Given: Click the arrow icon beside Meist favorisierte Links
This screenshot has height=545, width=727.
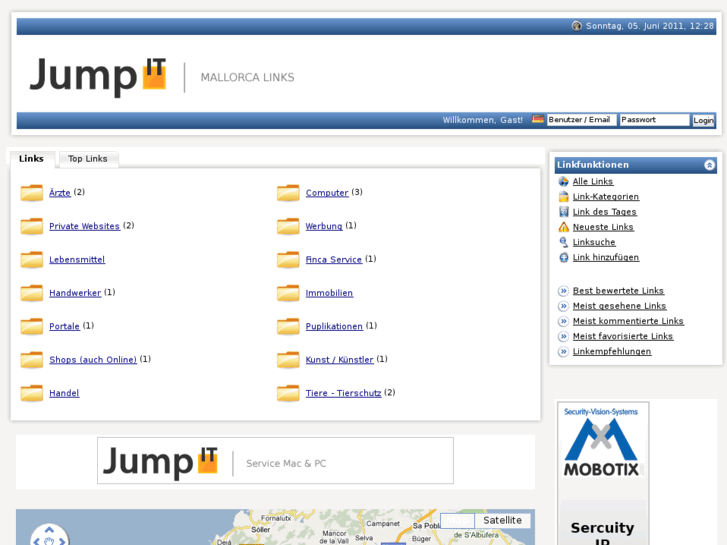Looking at the screenshot, I should click(563, 336).
